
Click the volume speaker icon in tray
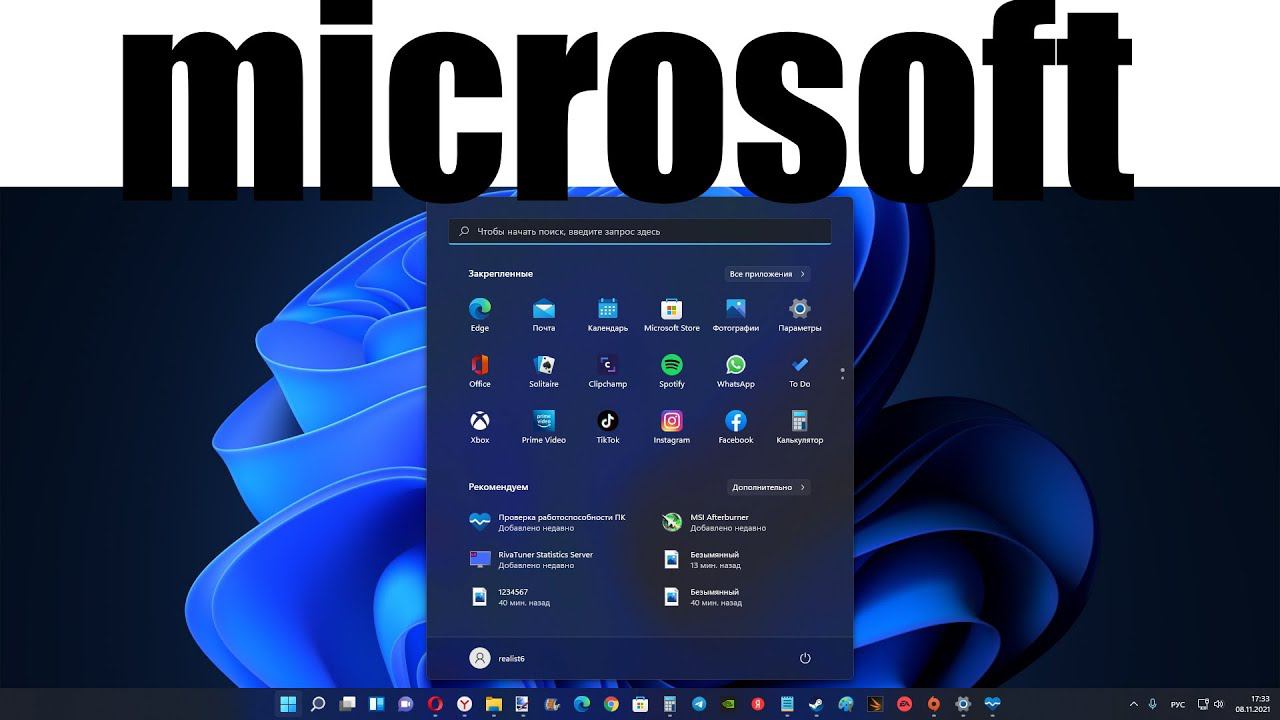(x=1218, y=704)
